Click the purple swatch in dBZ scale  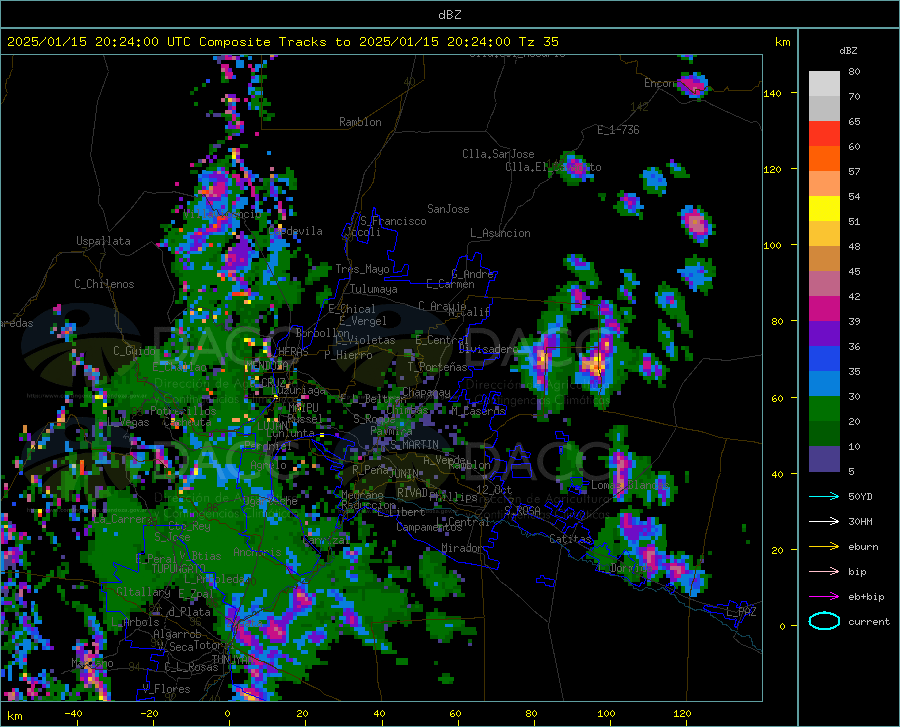coord(824,333)
